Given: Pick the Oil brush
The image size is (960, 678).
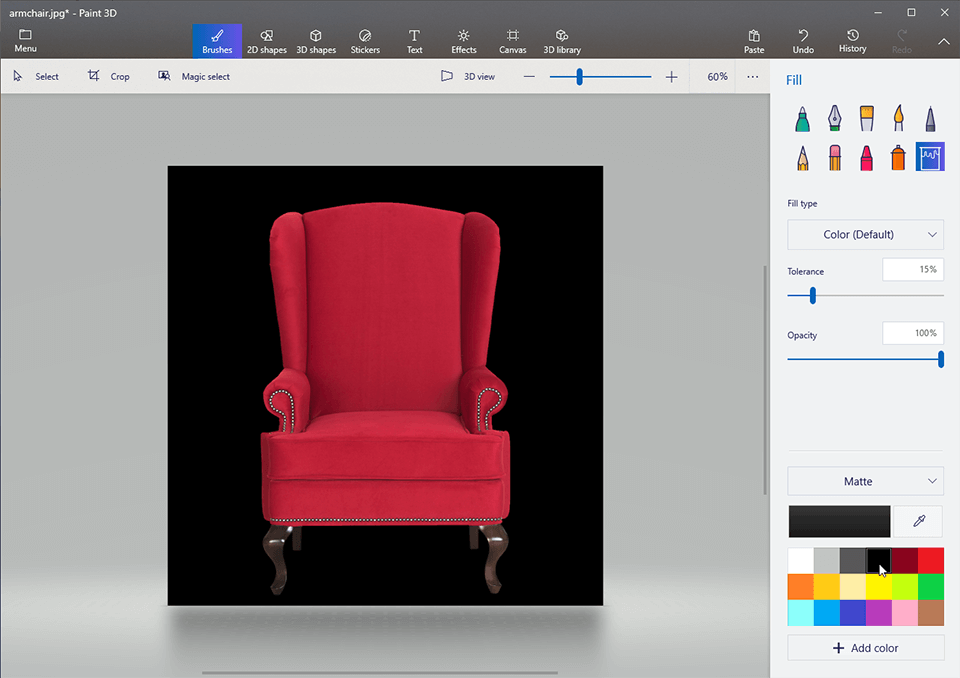Looking at the screenshot, I should 867,117.
